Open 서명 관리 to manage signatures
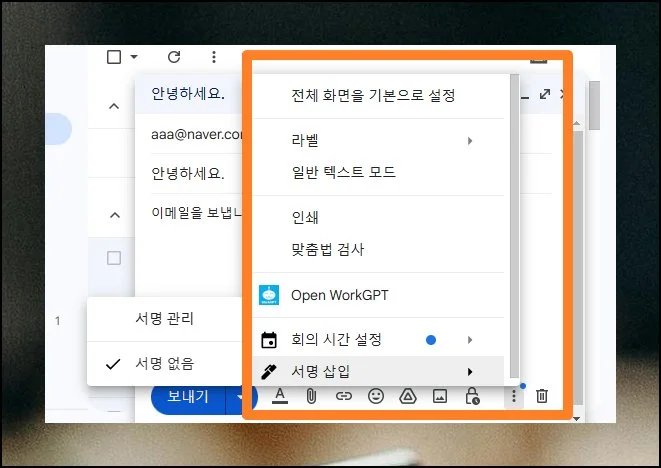Viewport: 661px width, 468px height. (164, 319)
